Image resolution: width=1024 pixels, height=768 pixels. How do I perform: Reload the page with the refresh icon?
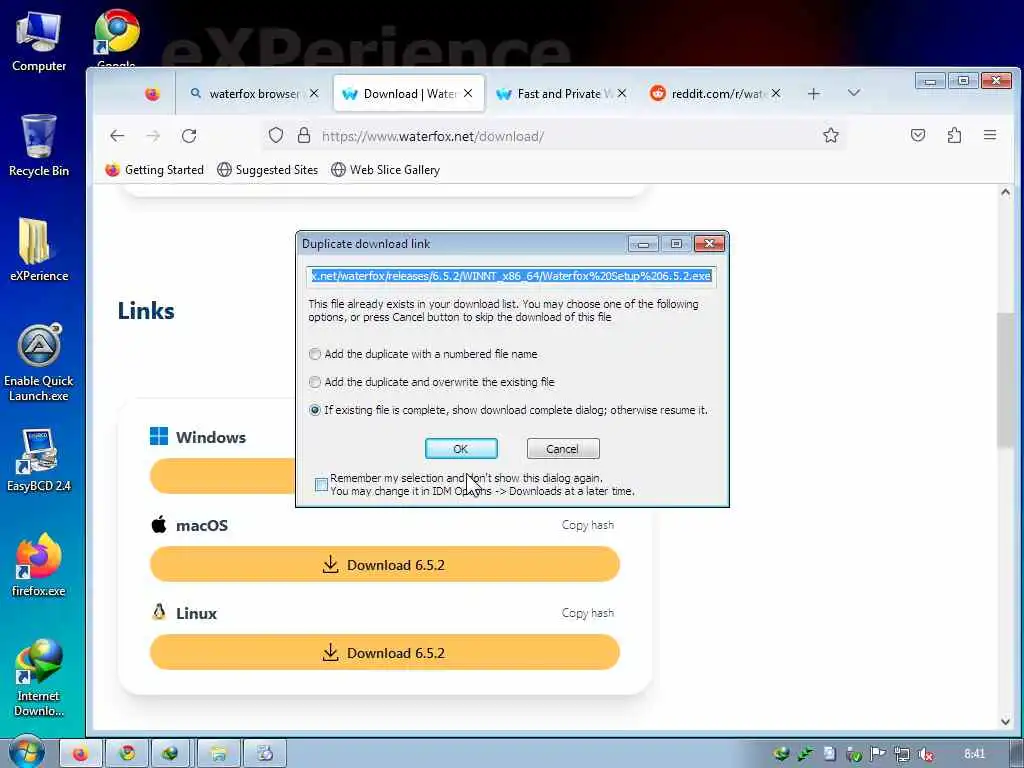pos(189,136)
